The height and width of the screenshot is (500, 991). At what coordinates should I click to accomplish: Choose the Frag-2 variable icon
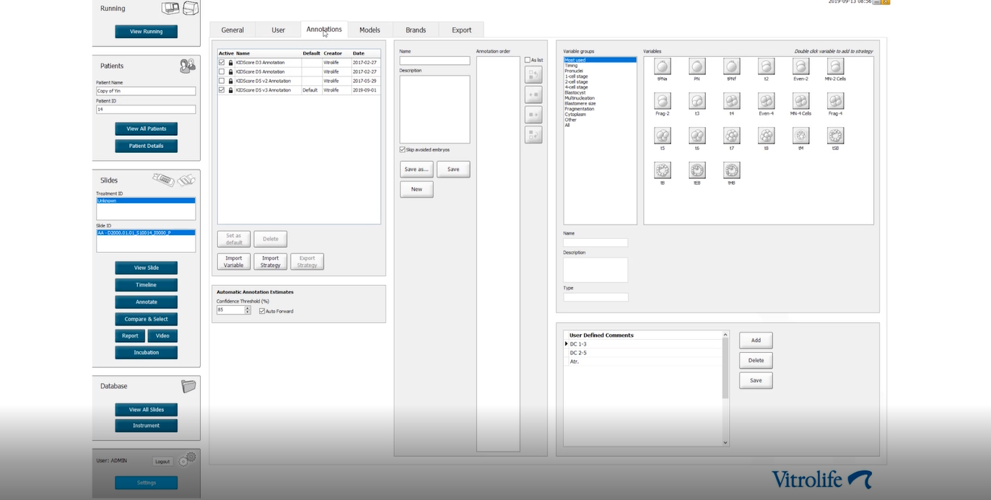point(662,101)
